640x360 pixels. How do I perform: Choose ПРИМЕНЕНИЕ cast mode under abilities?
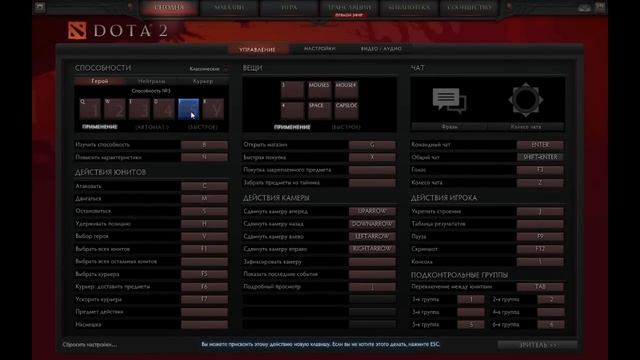pos(100,127)
